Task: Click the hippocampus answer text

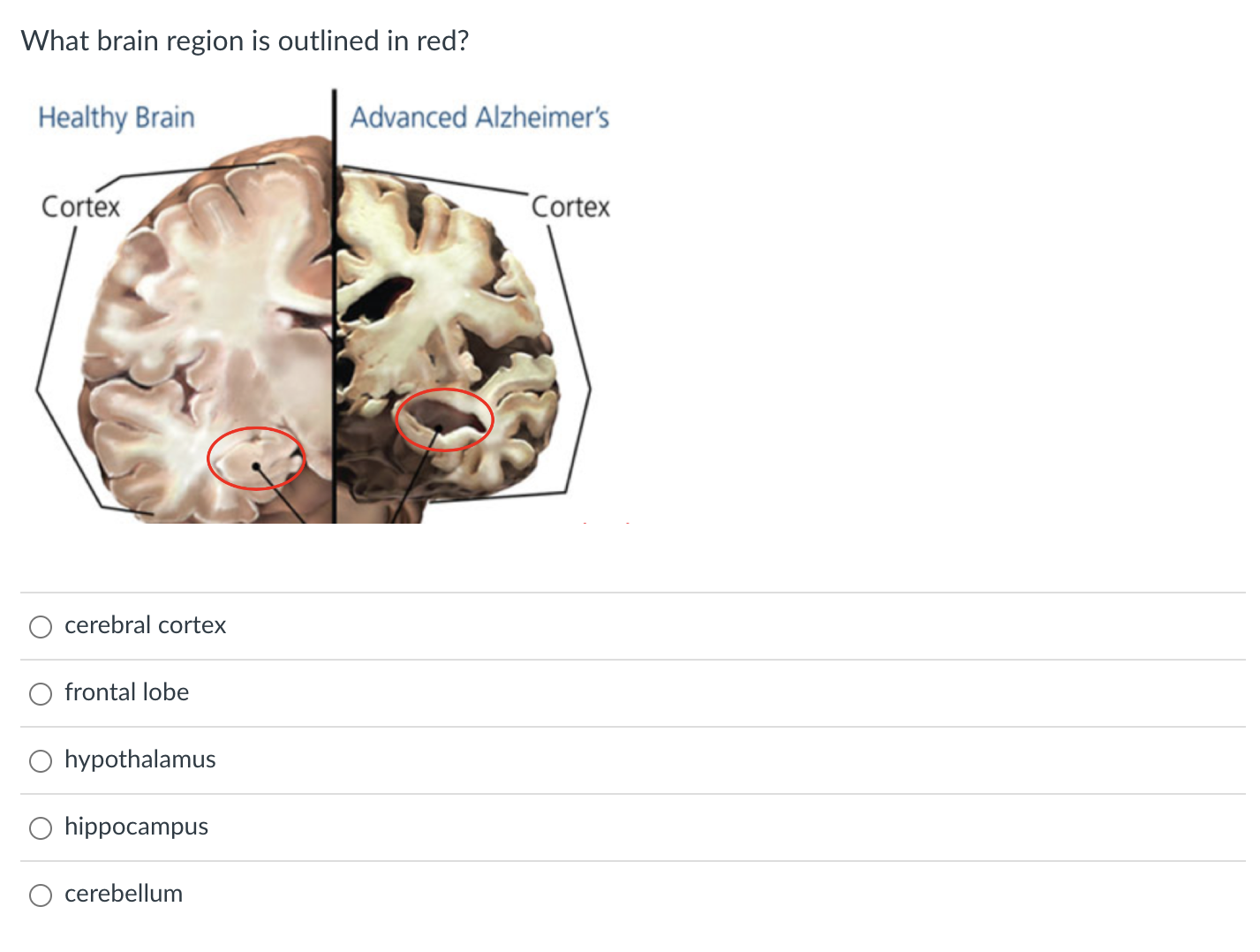Action: click(136, 827)
